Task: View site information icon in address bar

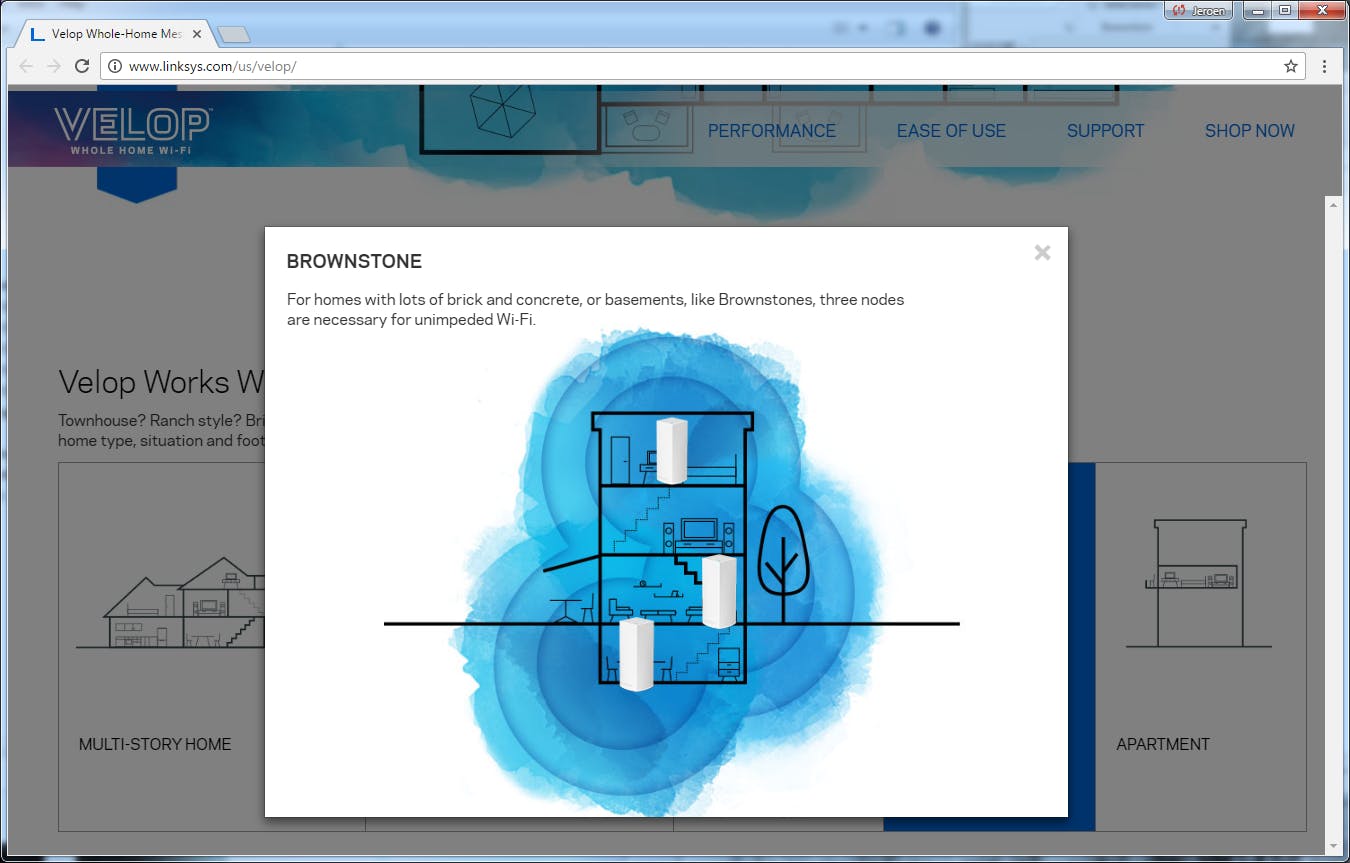Action: tap(115, 67)
